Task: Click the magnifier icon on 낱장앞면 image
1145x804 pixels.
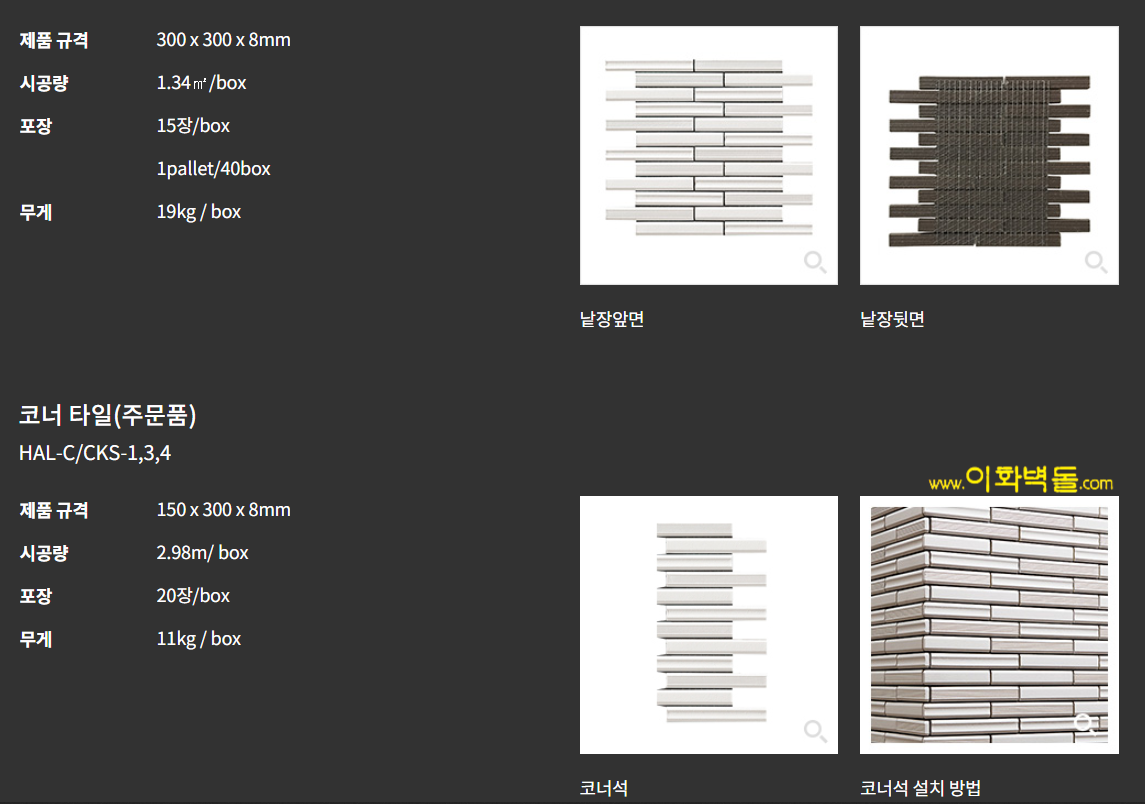Action: 815,263
